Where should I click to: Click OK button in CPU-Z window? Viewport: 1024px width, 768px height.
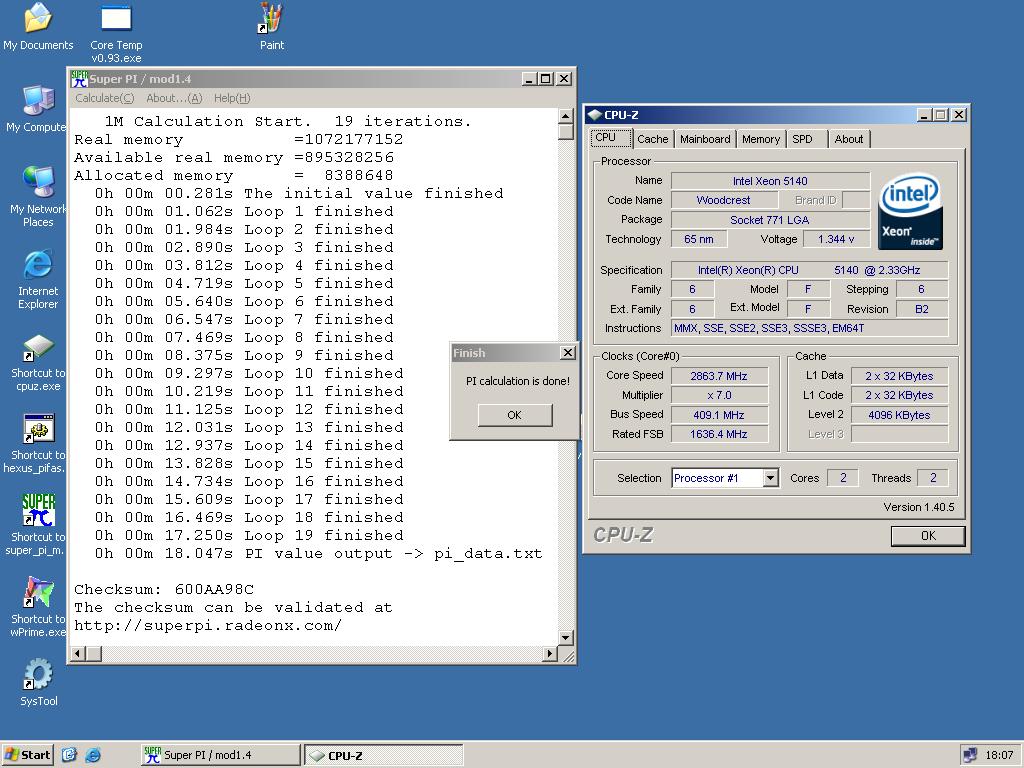pyautogui.click(x=928, y=536)
